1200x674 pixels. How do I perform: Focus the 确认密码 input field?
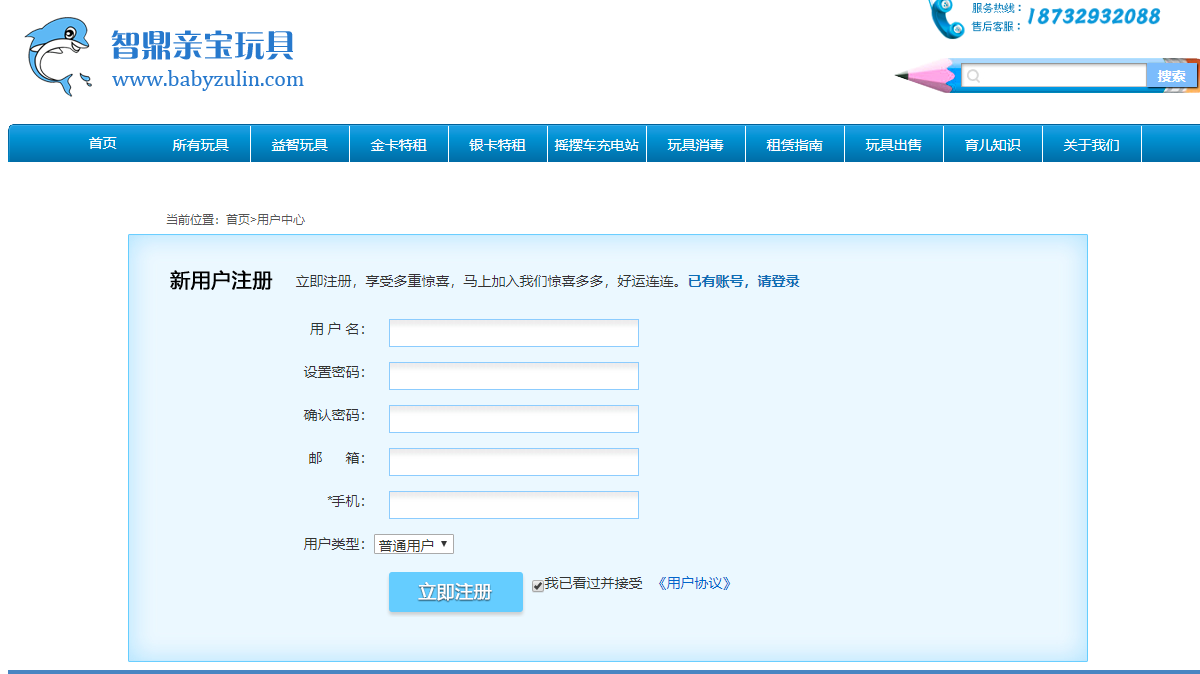(514, 419)
